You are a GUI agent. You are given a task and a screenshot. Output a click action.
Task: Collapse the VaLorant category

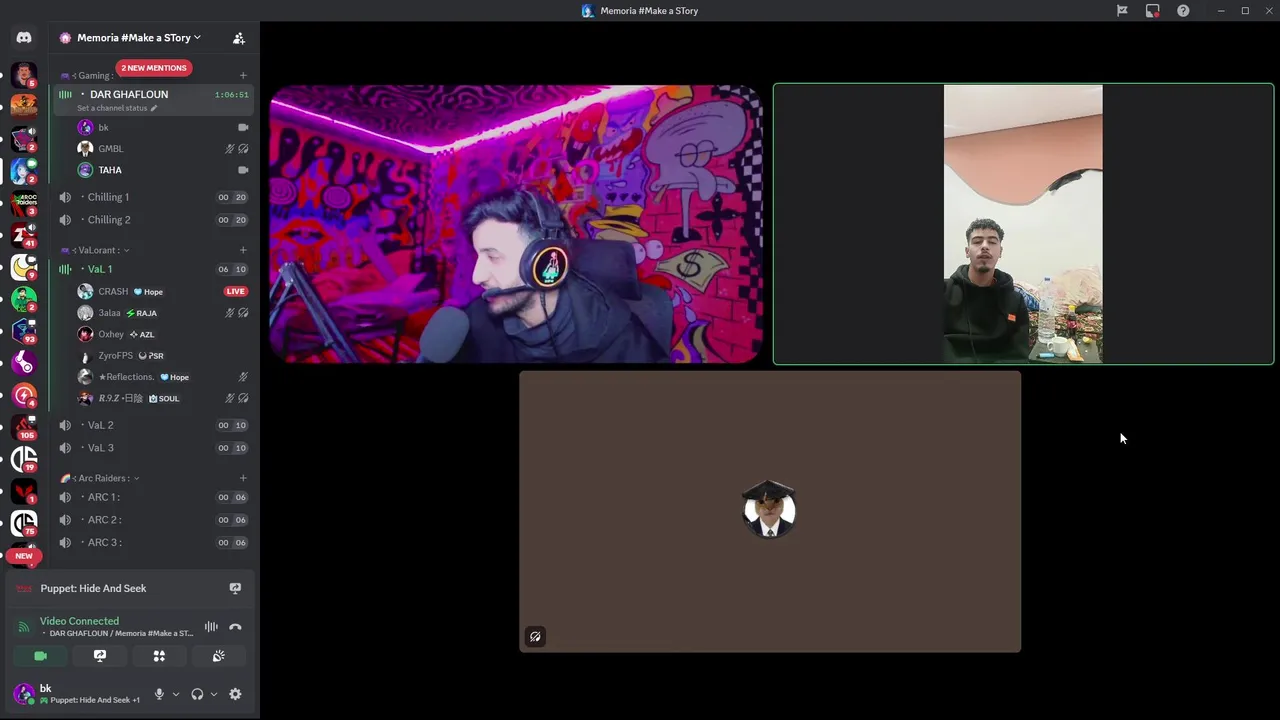click(95, 250)
